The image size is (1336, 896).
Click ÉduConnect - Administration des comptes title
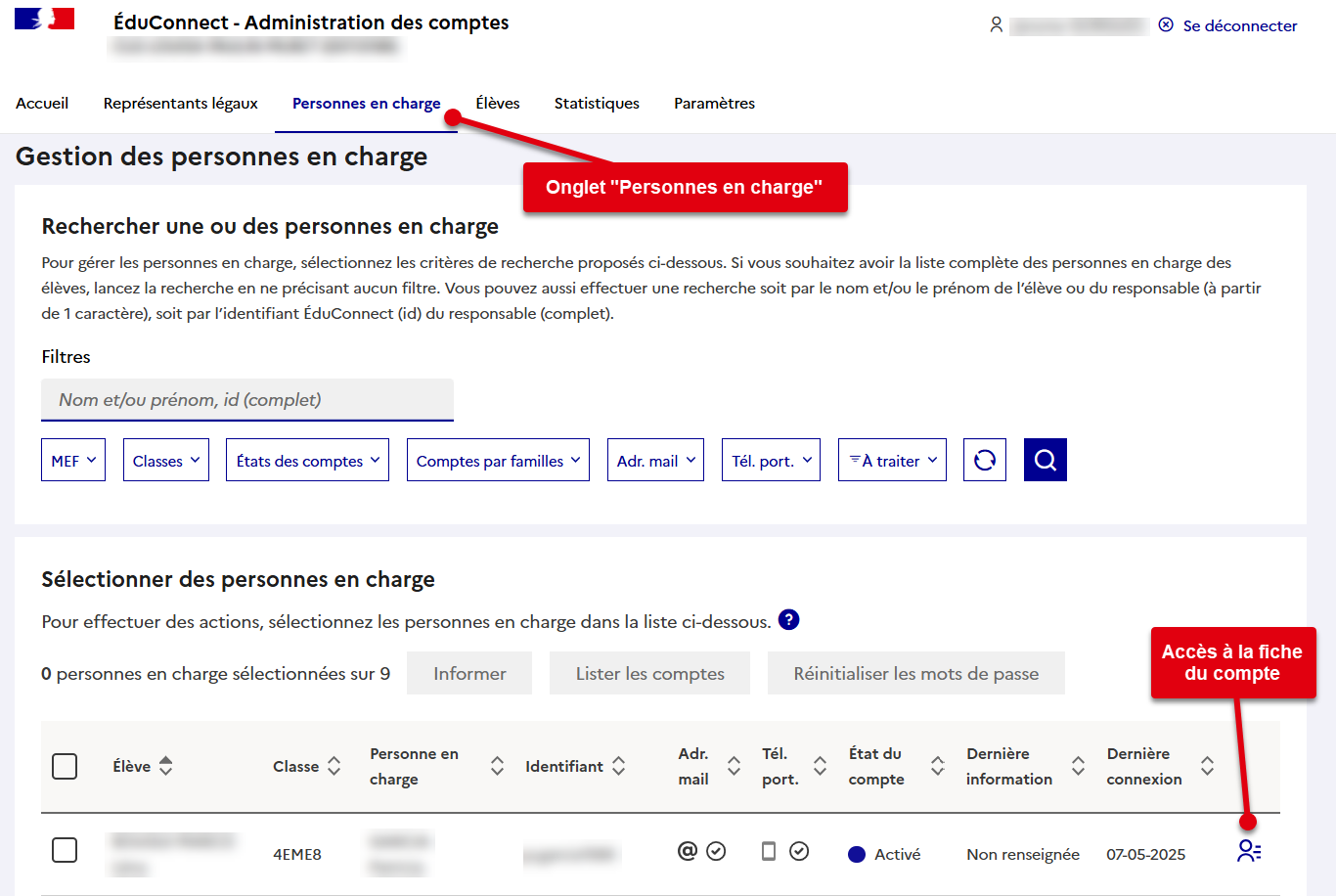pos(311,22)
